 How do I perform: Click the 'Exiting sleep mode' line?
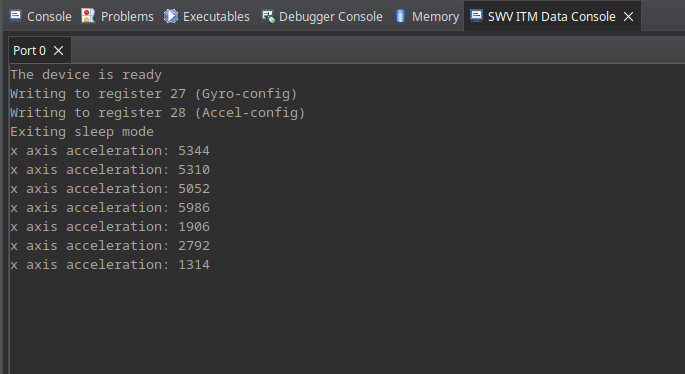click(x=82, y=132)
